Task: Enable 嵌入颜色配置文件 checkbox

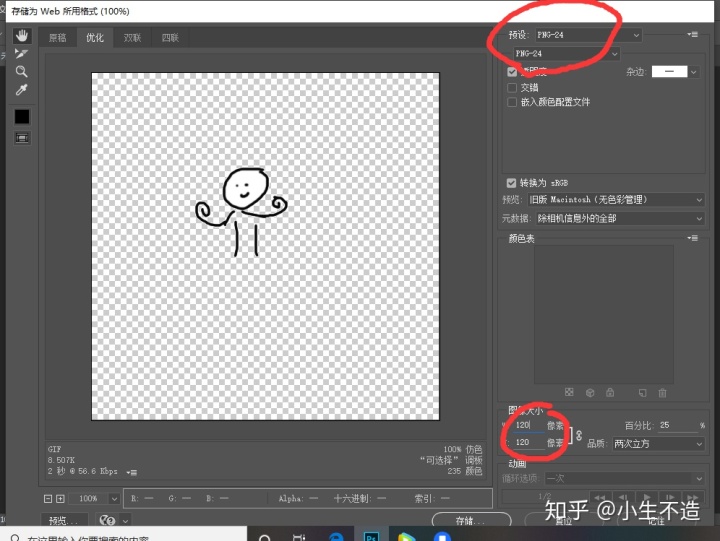Action: (512, 102)
